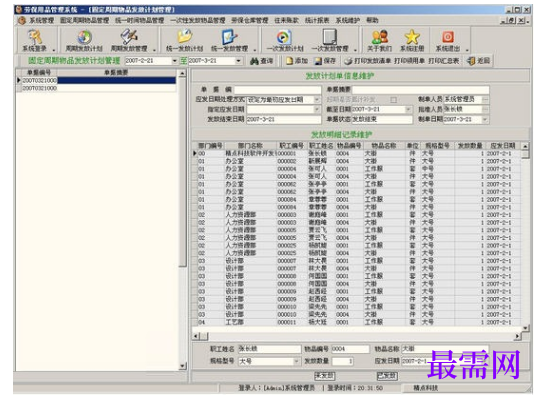Click the 保存 save button
Screen dimensions: 539x396
[325, 61]
